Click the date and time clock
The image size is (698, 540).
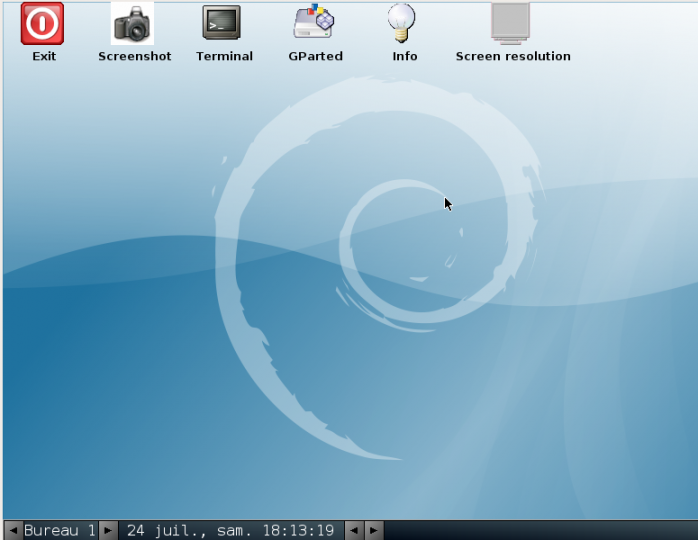pyautogui.click(x=230, y=530)
